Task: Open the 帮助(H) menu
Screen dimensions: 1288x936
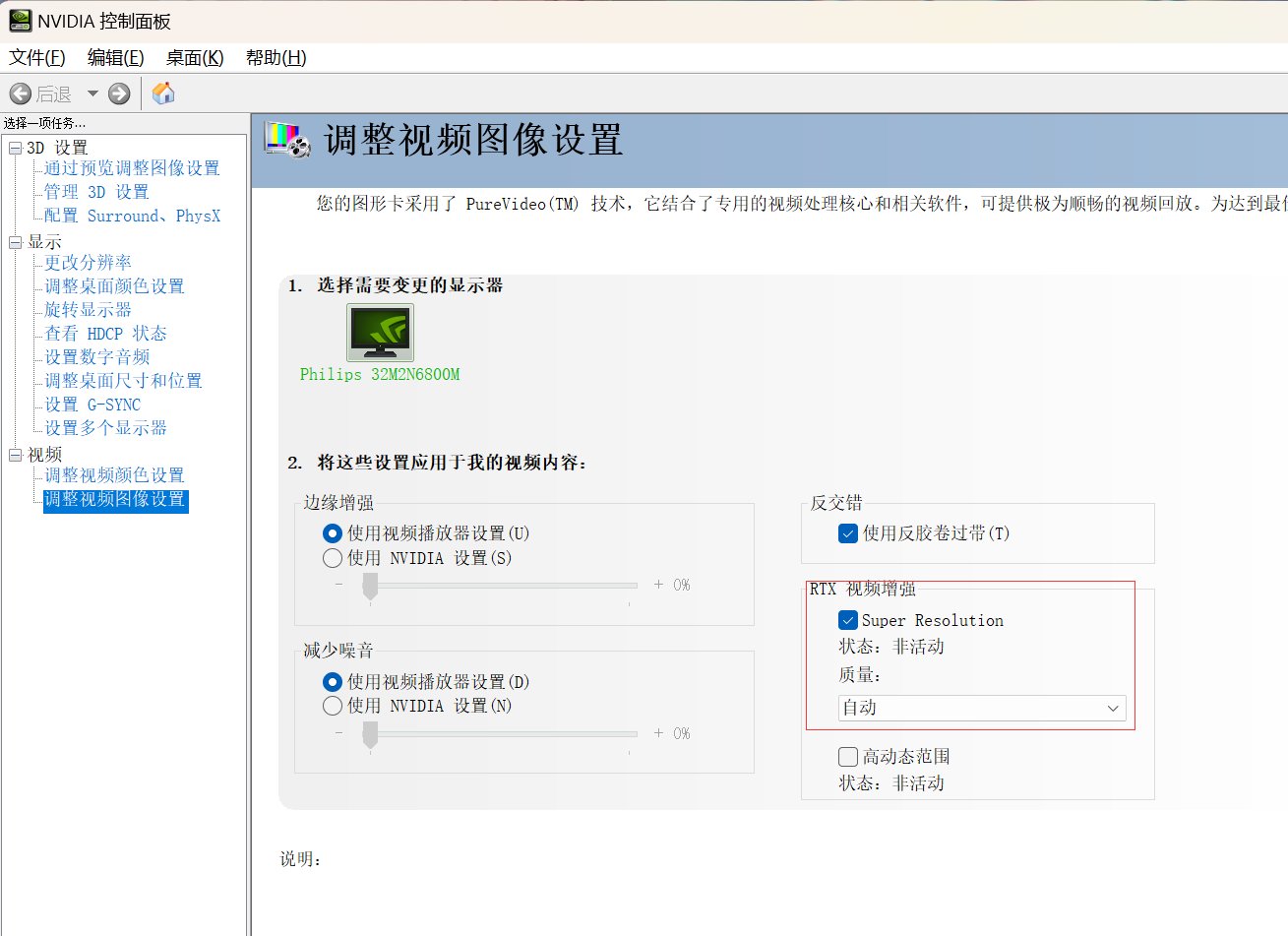Action: coord(276,58)
